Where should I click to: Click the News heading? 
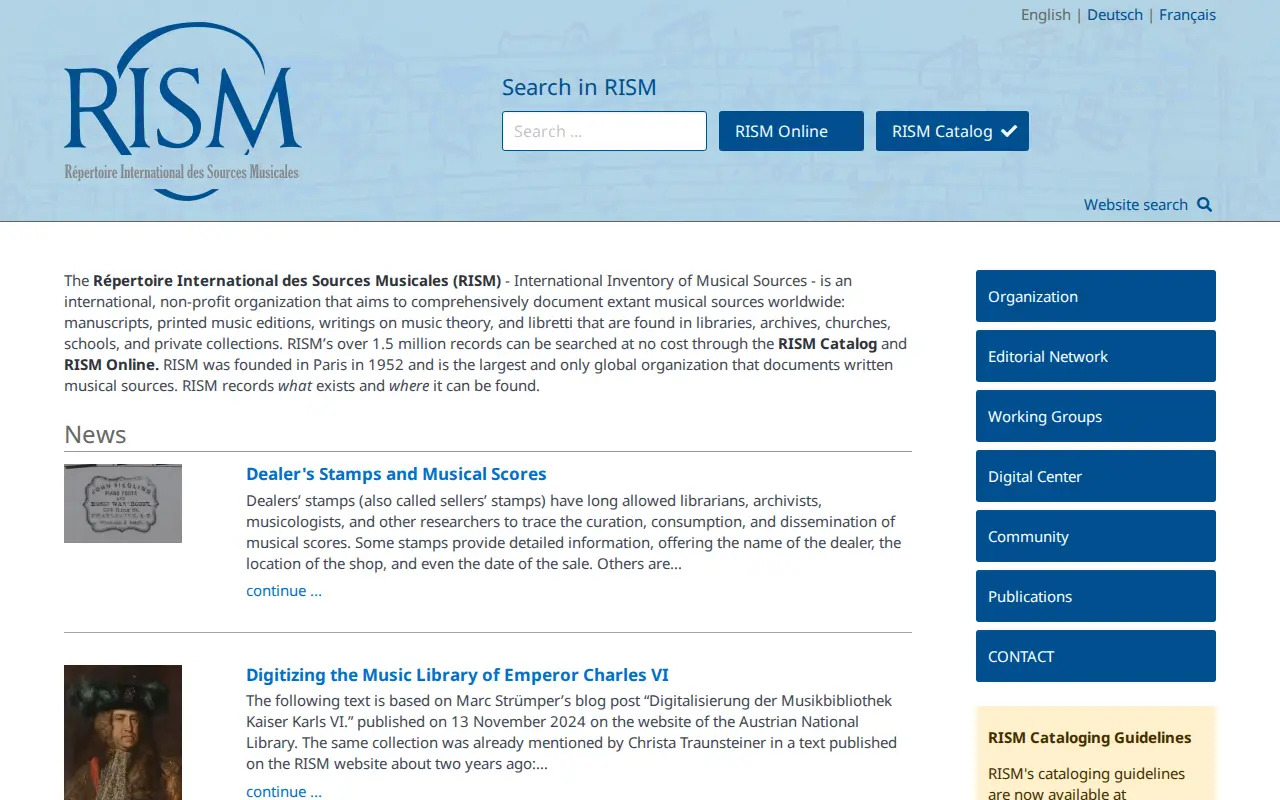[x=95, y=434]
